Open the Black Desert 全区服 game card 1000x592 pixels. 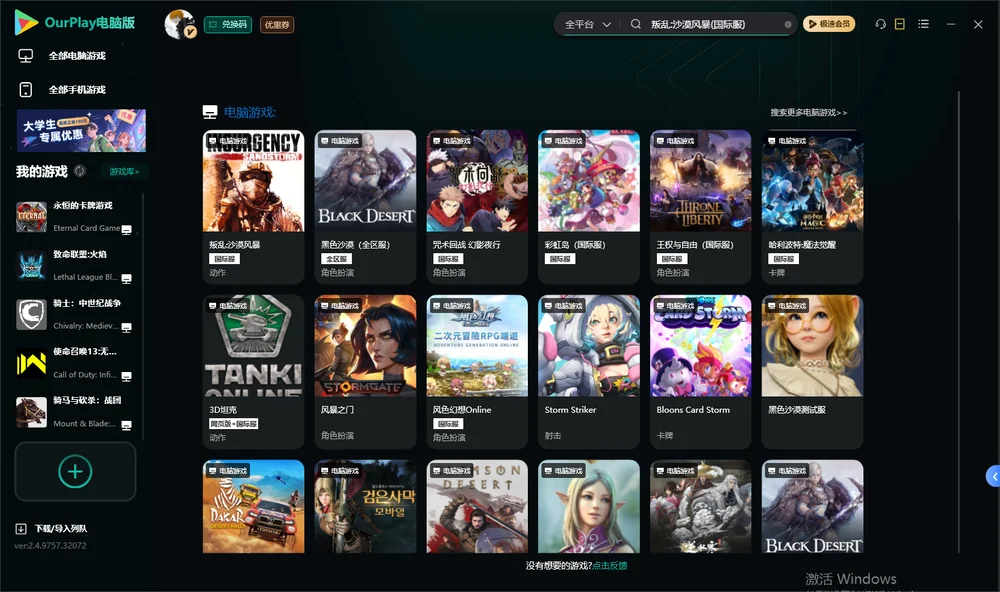(365, 207)
